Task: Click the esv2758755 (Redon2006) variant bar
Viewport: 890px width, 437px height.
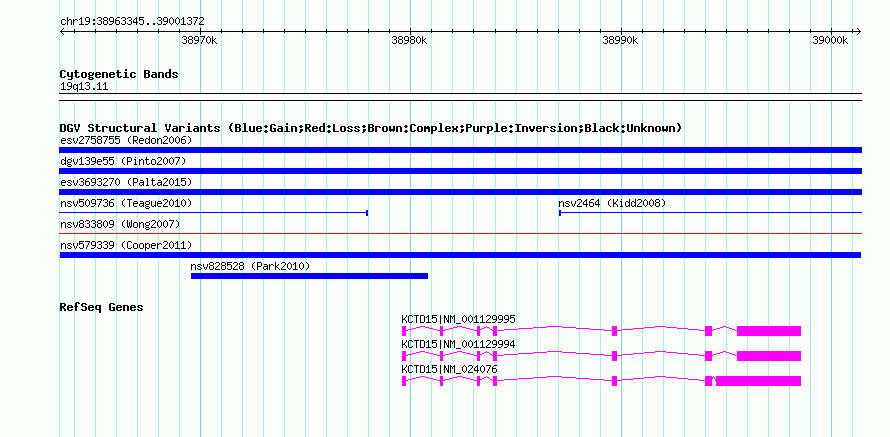Action: [x=460, y=150]
